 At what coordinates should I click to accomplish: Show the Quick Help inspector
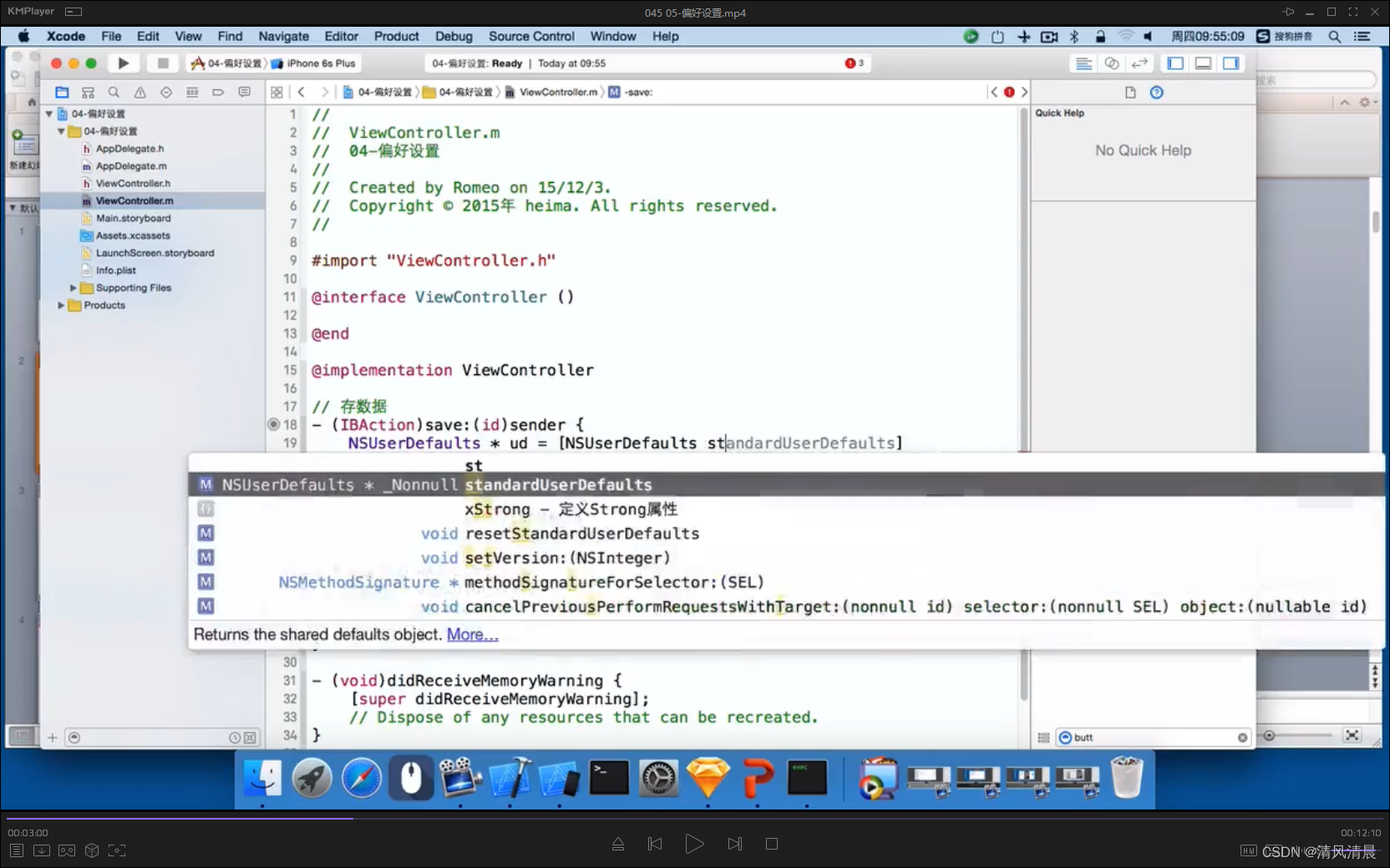pos(1156,93)
